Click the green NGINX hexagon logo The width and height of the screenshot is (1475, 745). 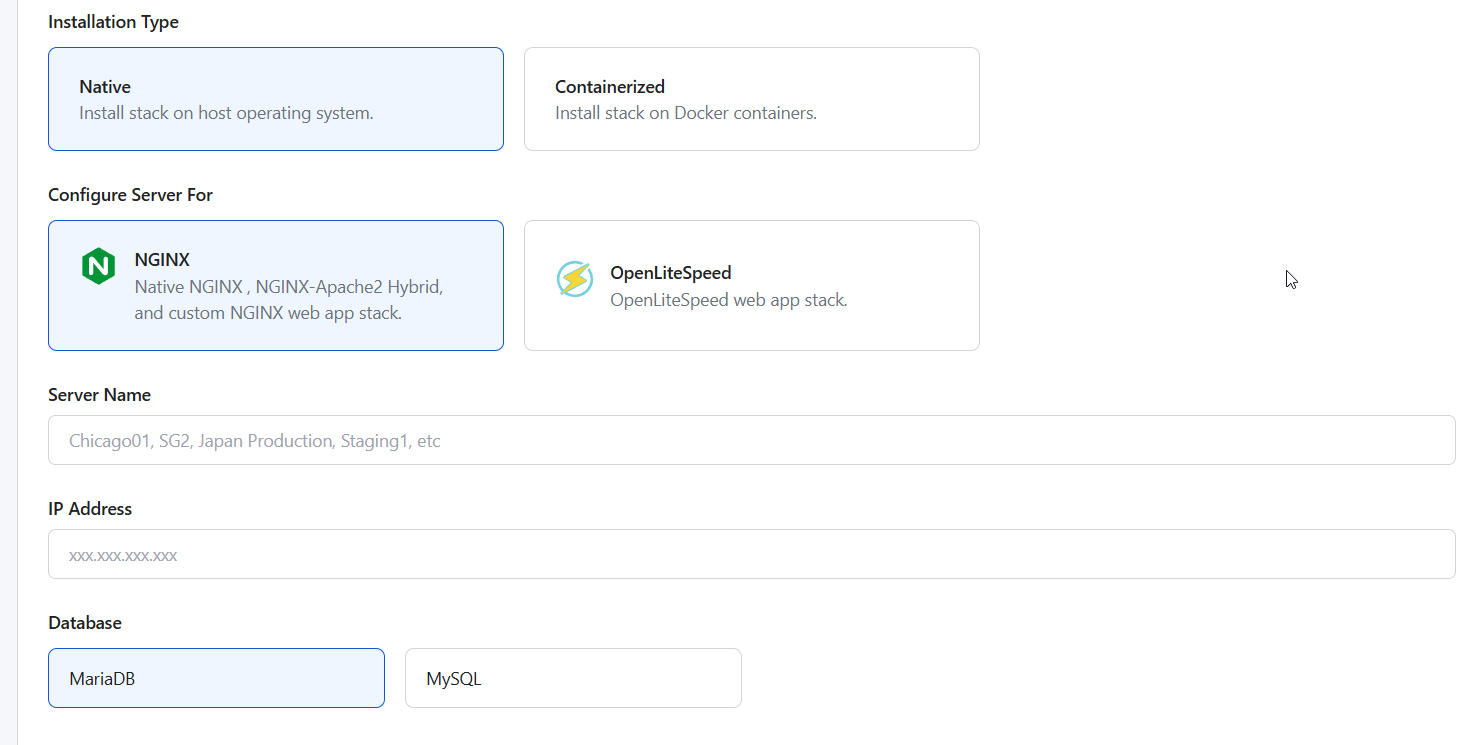click(x=98, y=266)
